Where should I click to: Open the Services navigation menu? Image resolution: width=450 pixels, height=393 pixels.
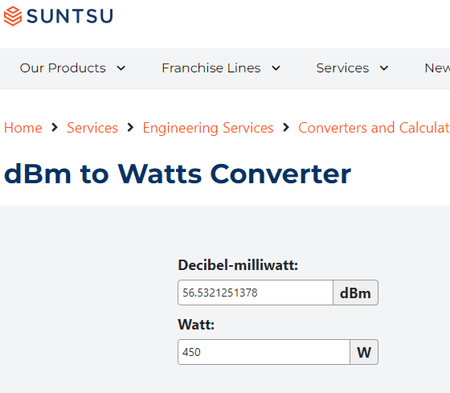point(342,68)
